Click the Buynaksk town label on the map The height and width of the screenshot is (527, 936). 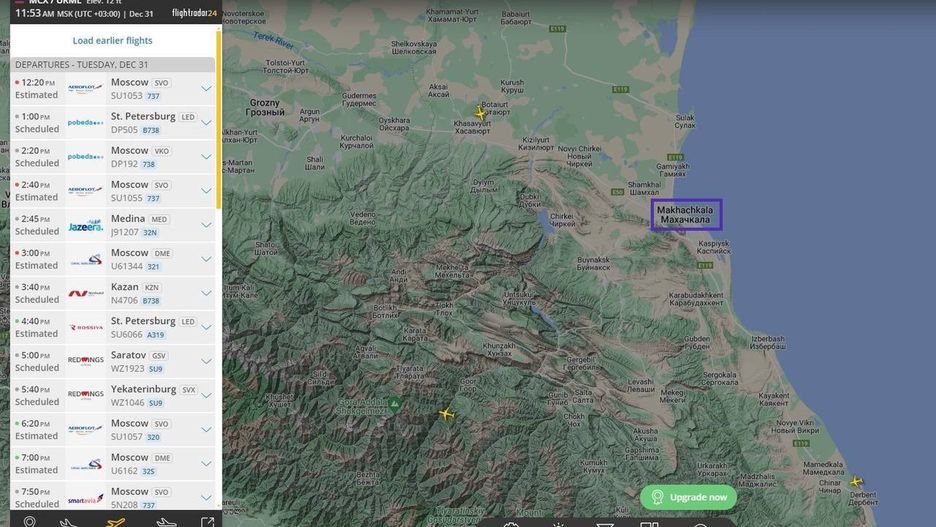tap(593, 263)
